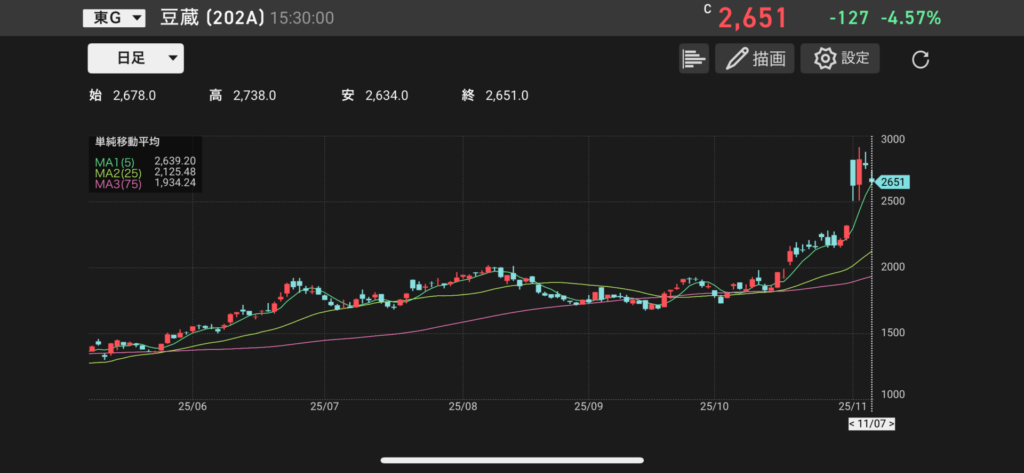Click the 高 2,738.0 high price
Screen dimensions: 1024x473
(x=242, y=96)
